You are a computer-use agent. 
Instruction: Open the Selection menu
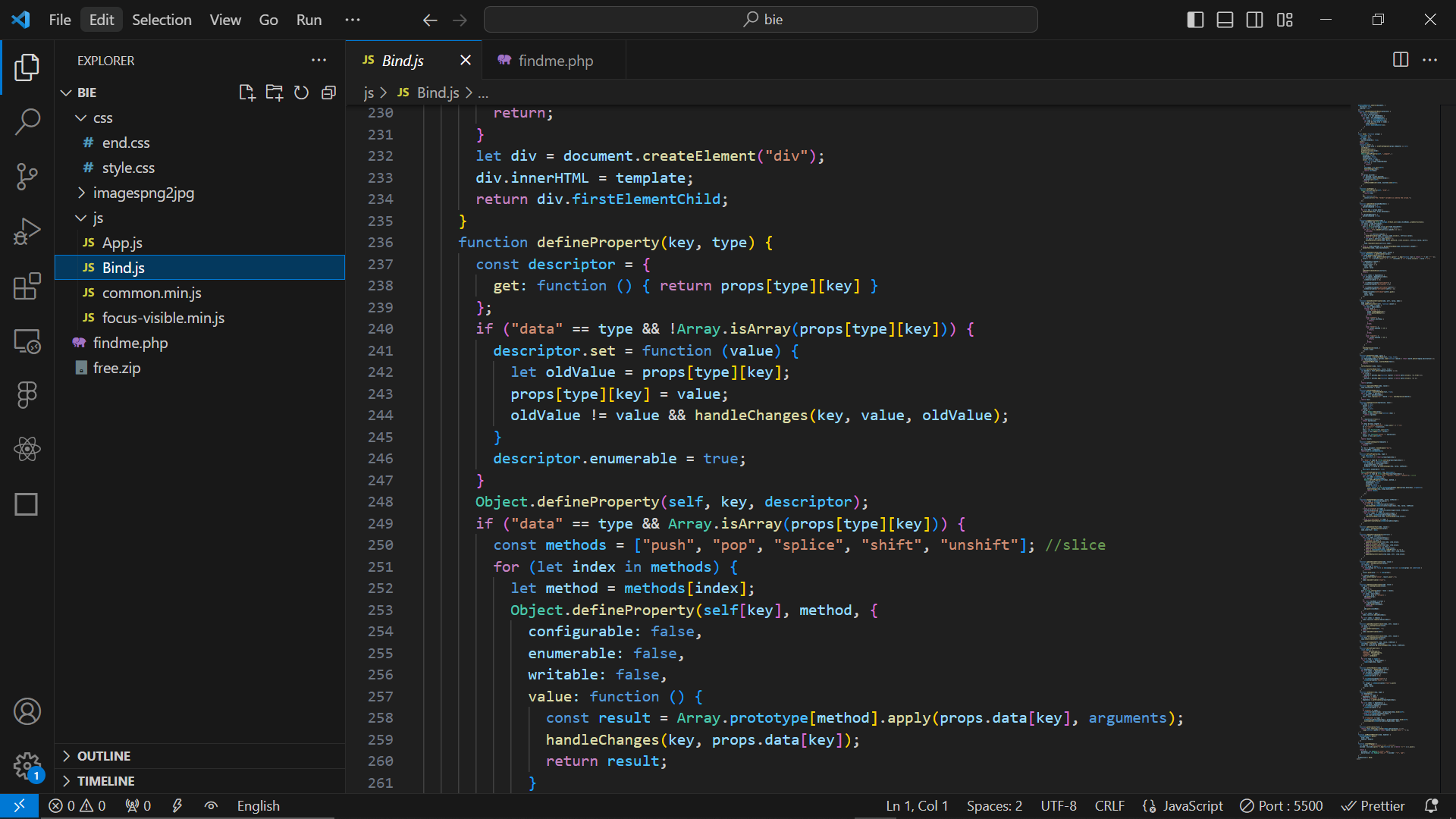coord(162,20)
